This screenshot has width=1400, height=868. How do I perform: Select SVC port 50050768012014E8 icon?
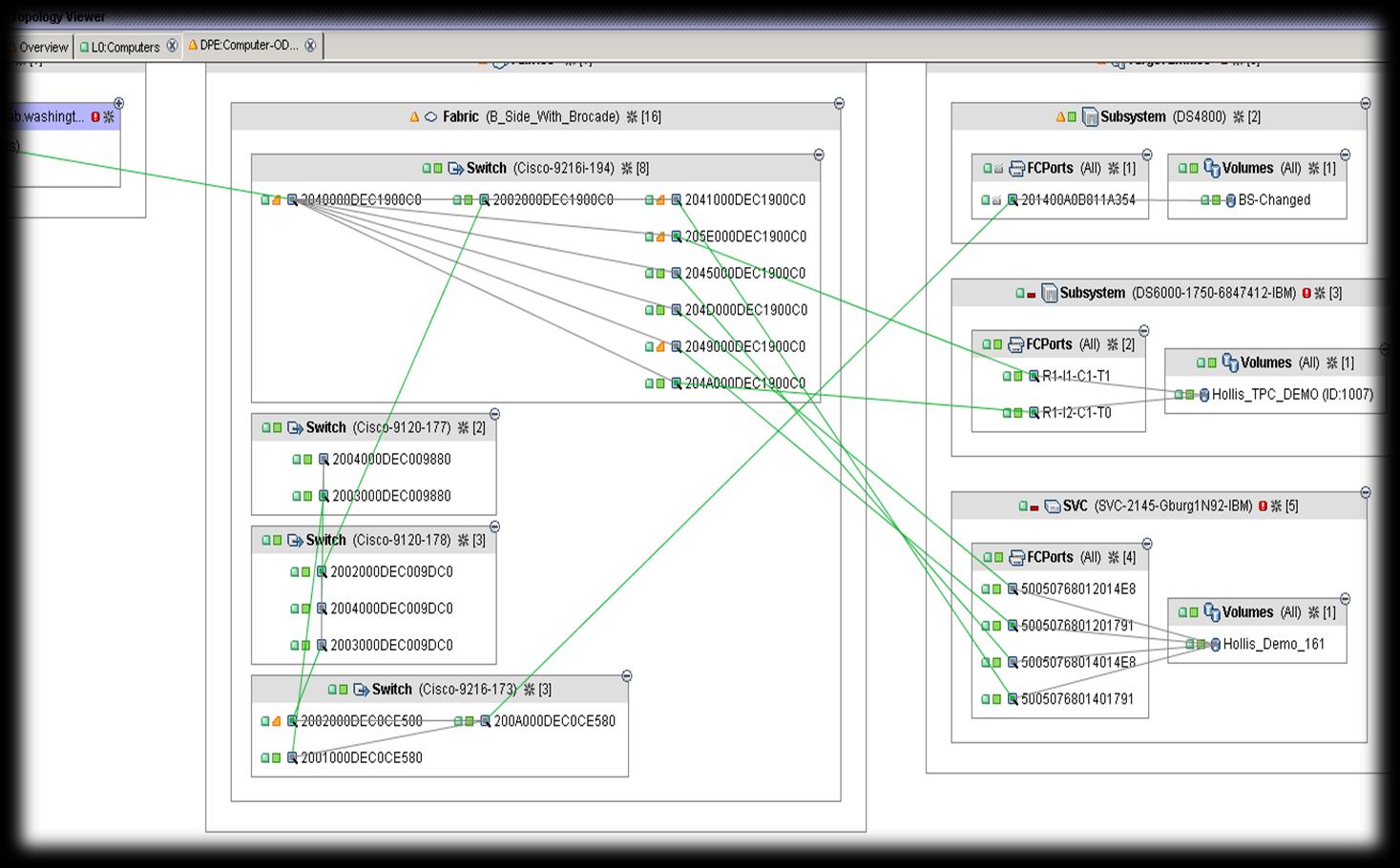[1013, 589]
